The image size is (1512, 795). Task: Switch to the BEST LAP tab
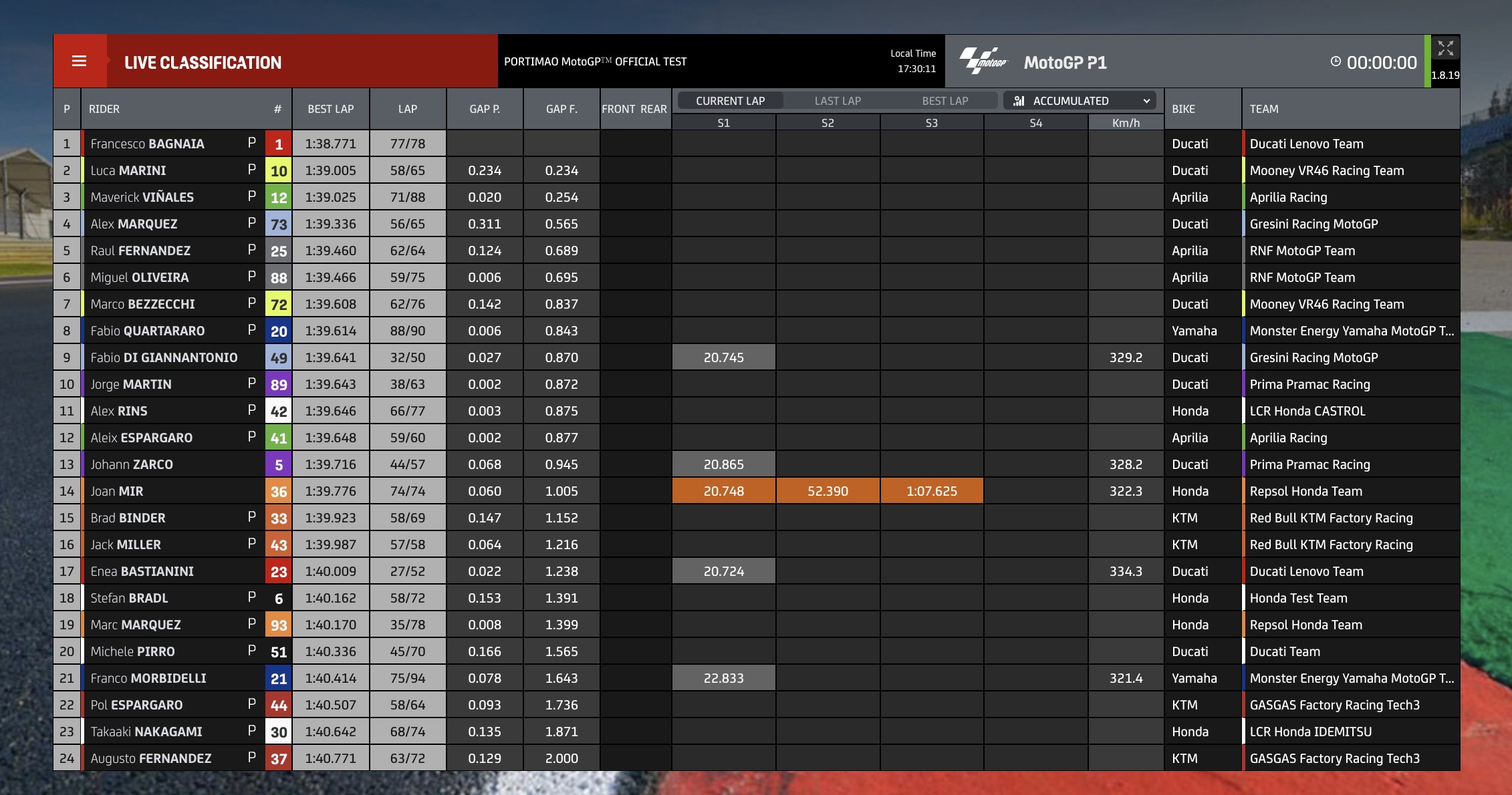(x=944, y=101)
